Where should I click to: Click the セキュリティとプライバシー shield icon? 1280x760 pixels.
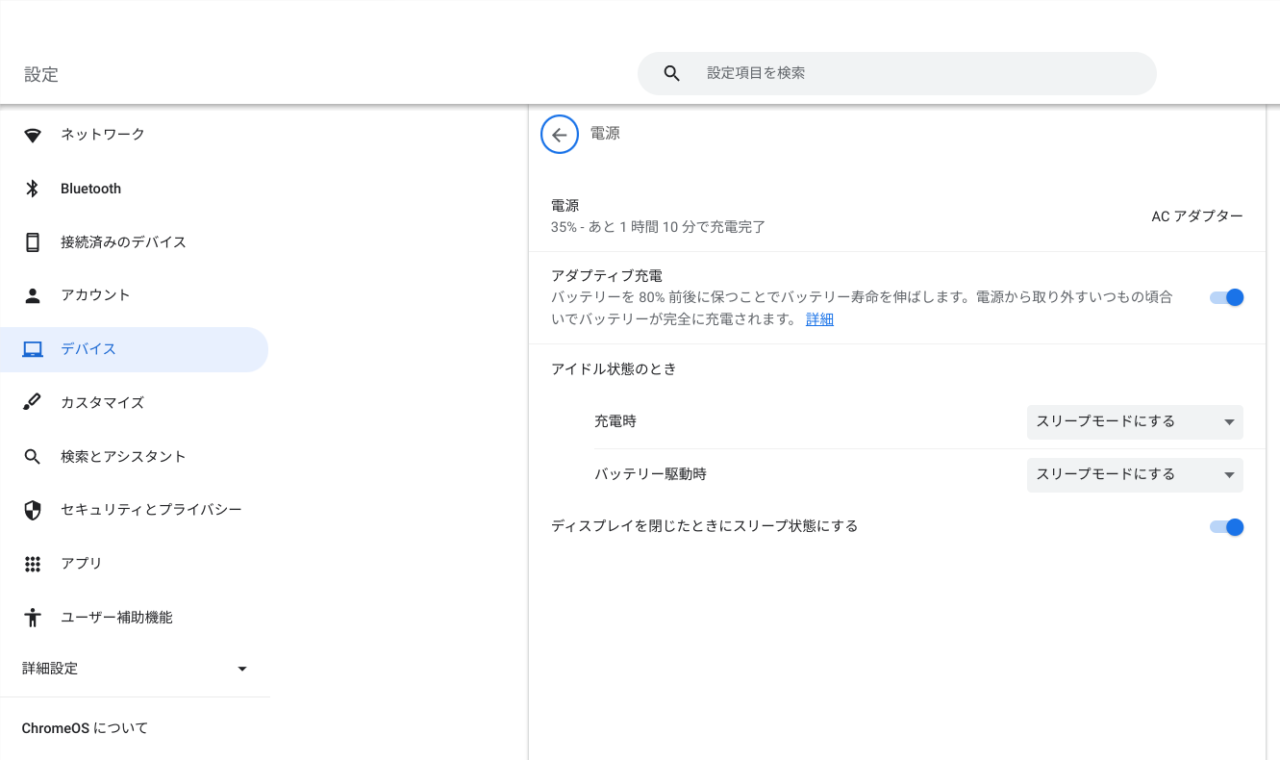32,509
